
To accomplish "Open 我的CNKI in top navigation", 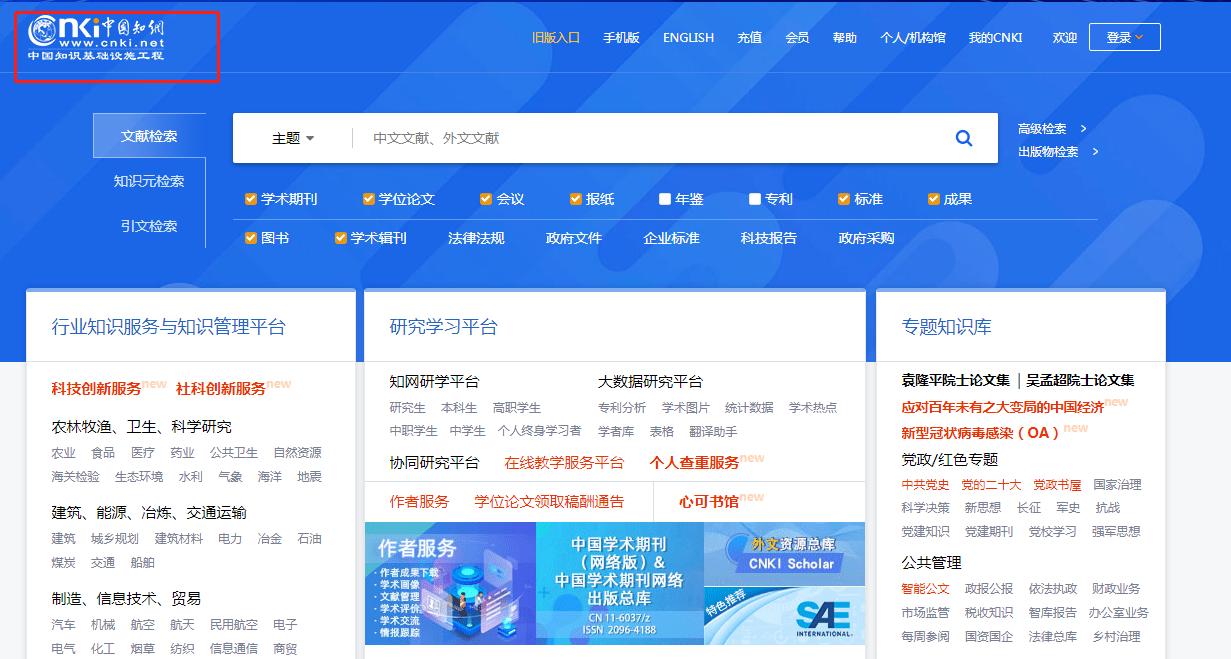I will coord(995,37).
